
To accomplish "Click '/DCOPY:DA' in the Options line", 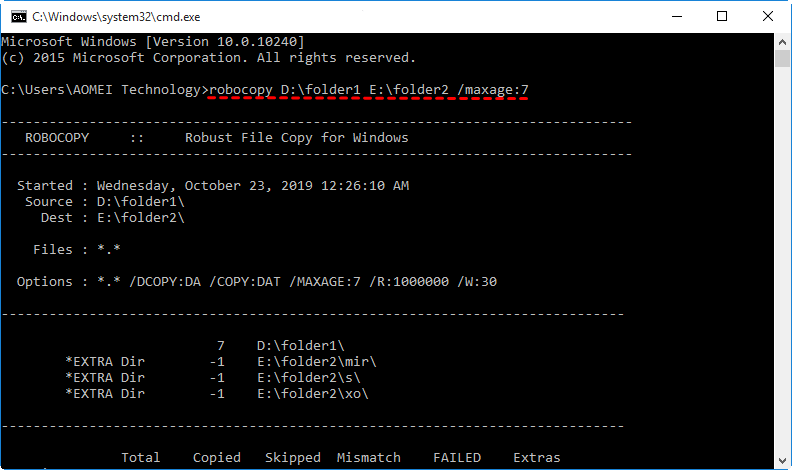I will 165,282.
